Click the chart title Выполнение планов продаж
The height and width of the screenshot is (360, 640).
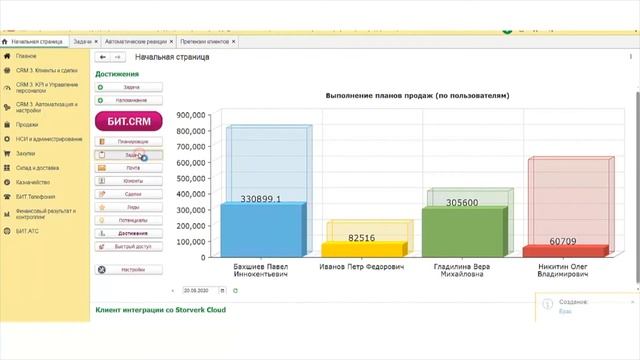click(x=417, y=96)
